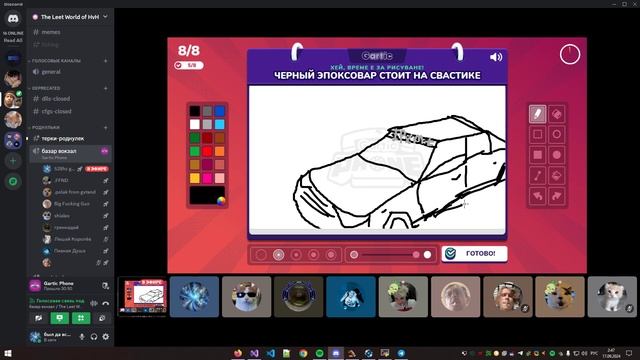
Task: Open the custom color wheel picker
Action: coord(221,200)
